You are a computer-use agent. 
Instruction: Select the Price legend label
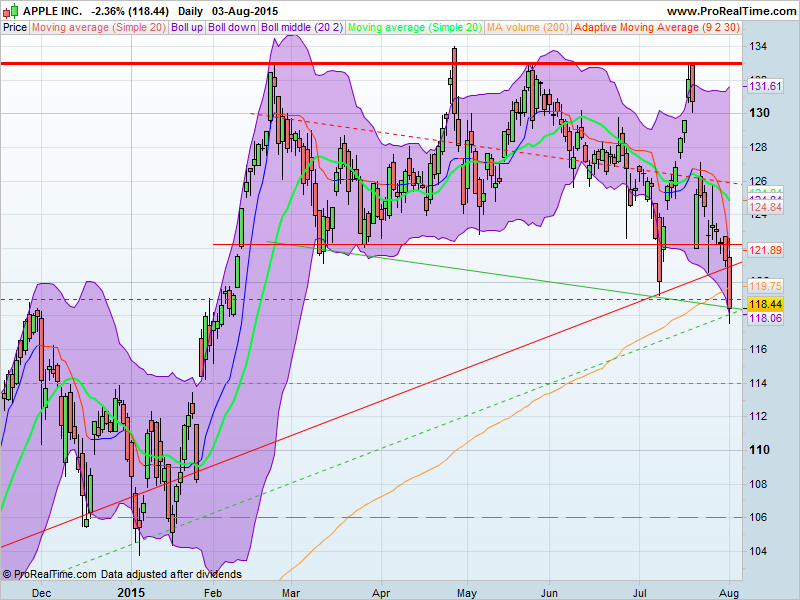tap(15, 28)
